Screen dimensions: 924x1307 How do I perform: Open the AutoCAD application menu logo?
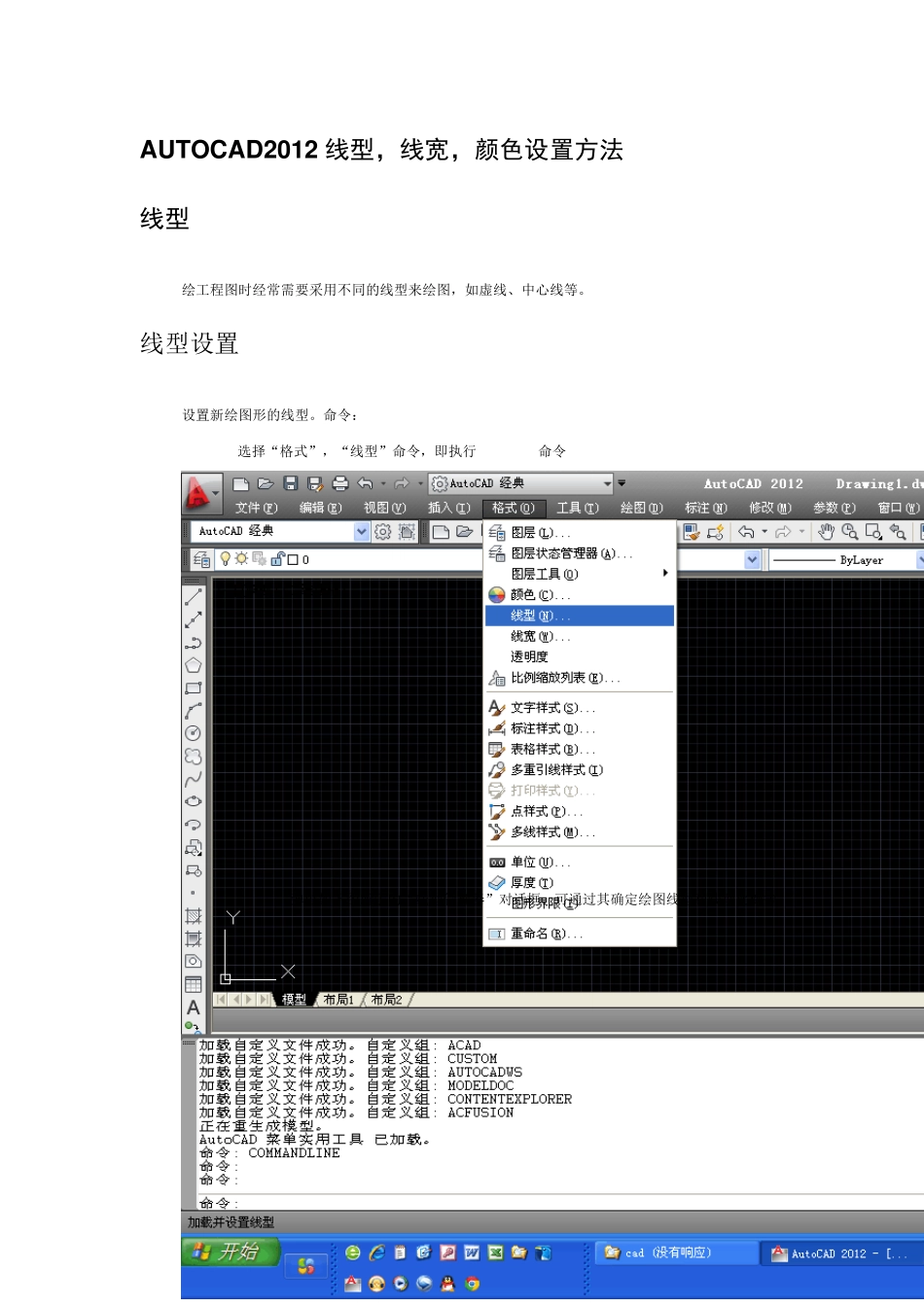point(202,494)
